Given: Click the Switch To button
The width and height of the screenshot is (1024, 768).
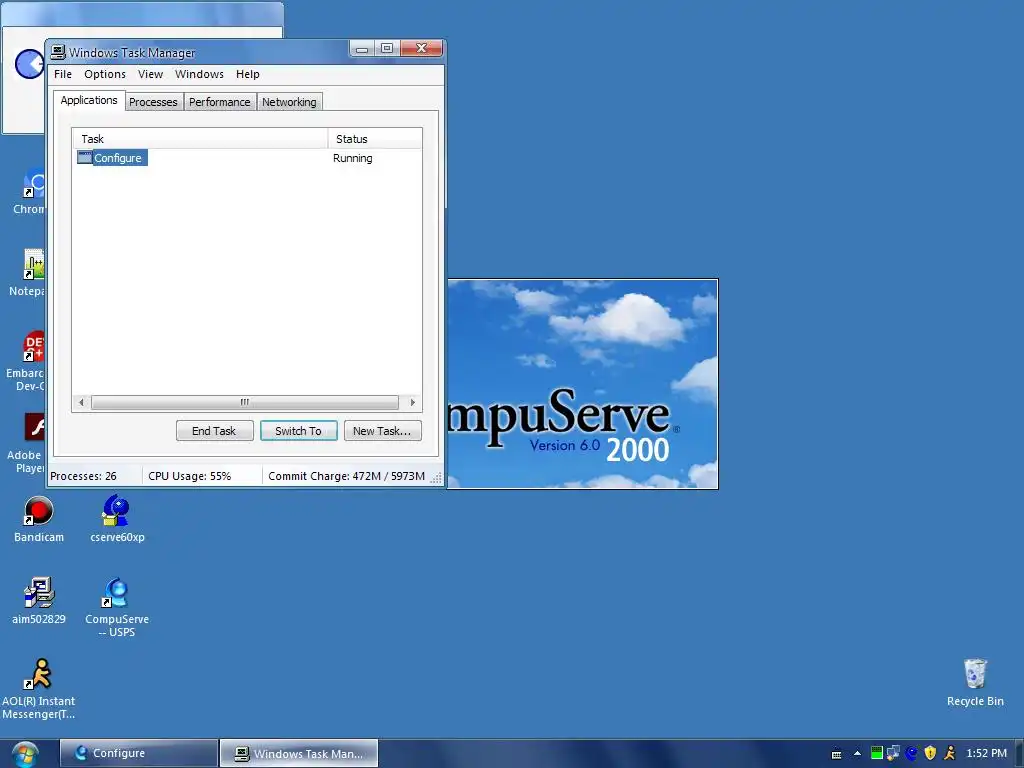Looking at the screenshot, I should coord(298,431).
